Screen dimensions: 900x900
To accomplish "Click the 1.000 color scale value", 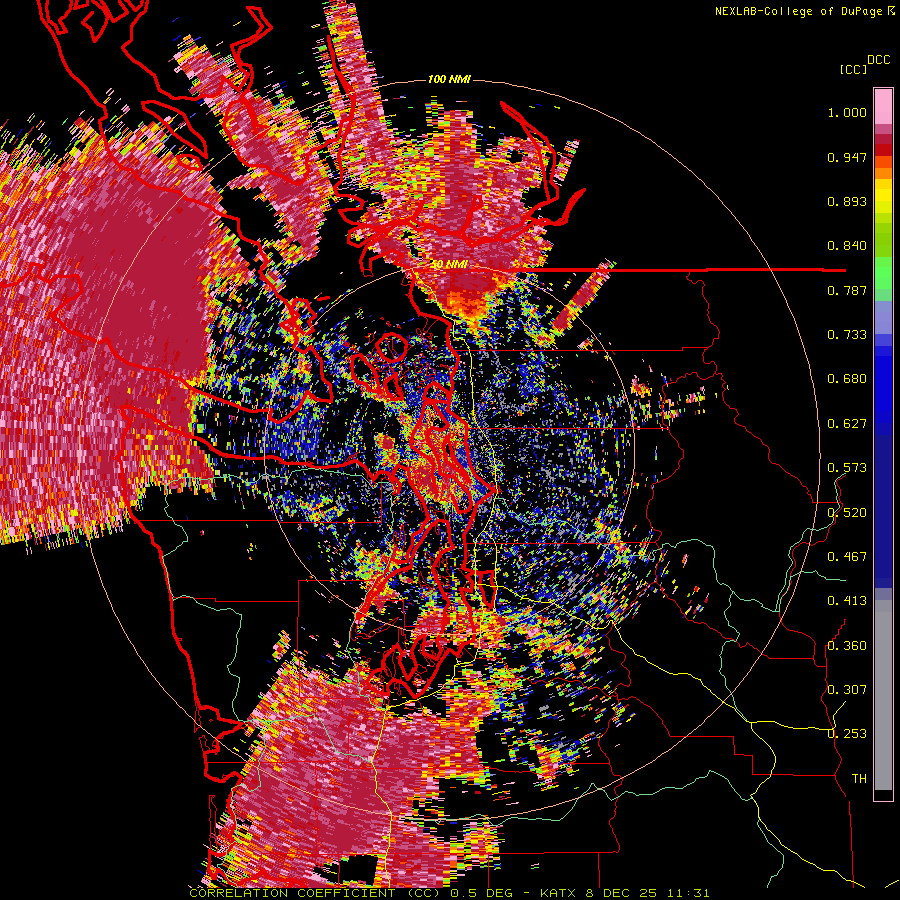I will 847,112.
